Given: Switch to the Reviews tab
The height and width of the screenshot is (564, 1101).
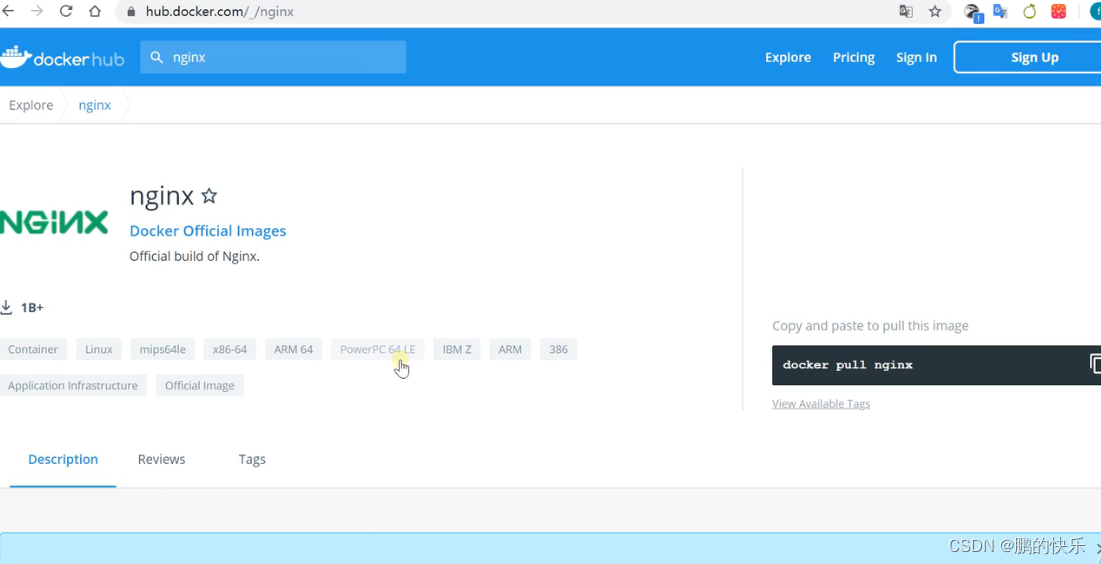Looking at the screenshot, I should [161, 459].
